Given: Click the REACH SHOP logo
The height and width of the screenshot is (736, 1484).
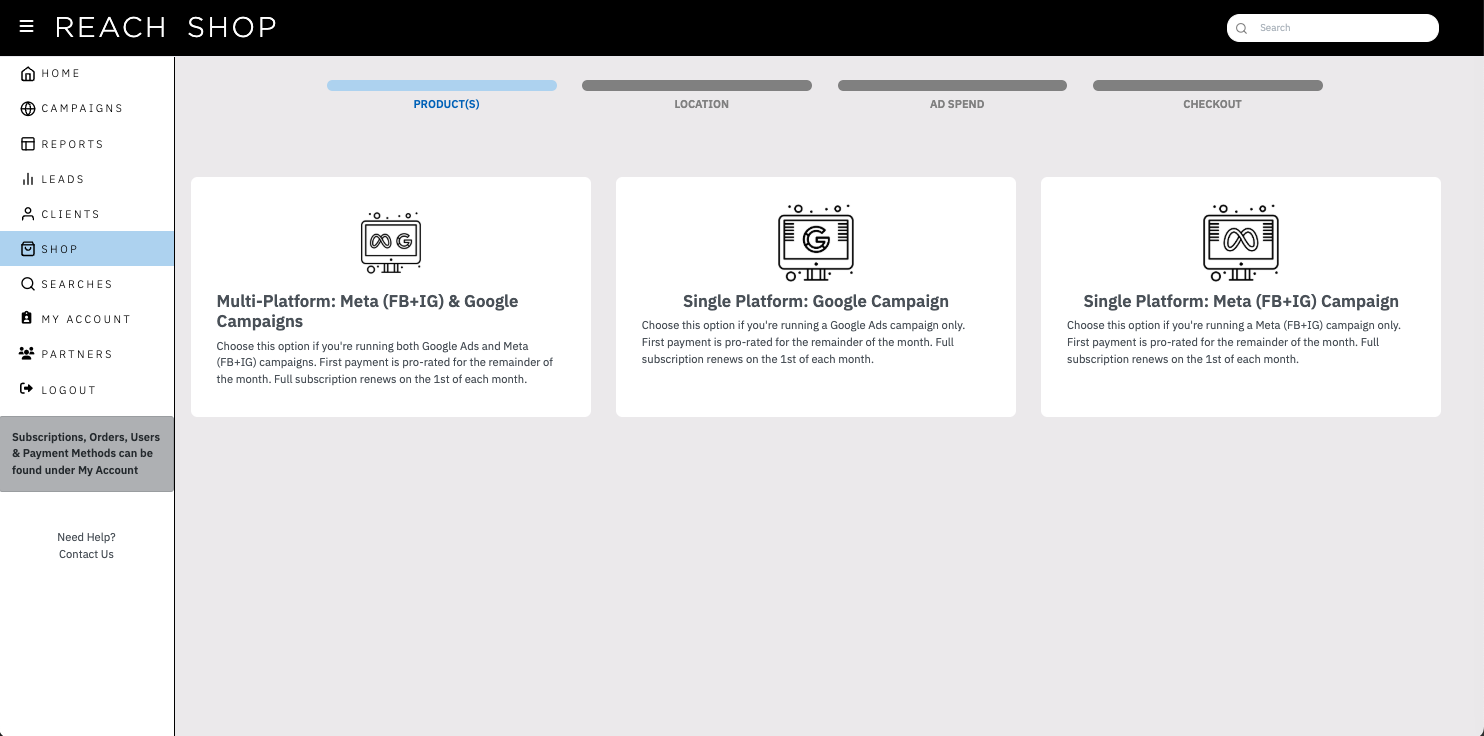Looking at the screenshot, I should pos(166,27).
